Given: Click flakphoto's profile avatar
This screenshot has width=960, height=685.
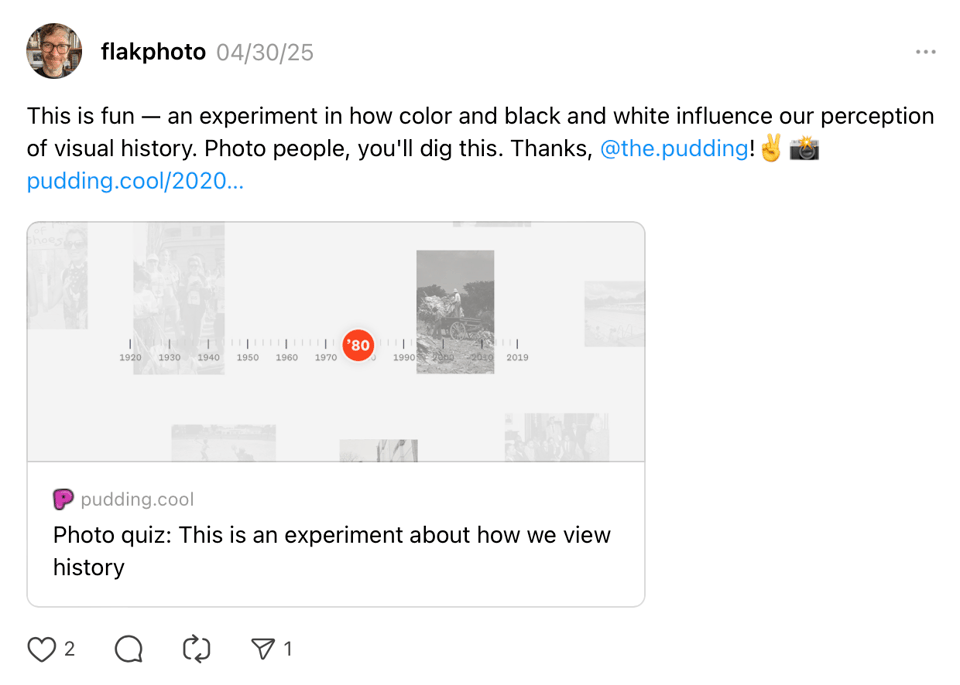Looking at the screenshot, I should pyautogui.click(x=54, y=52).
